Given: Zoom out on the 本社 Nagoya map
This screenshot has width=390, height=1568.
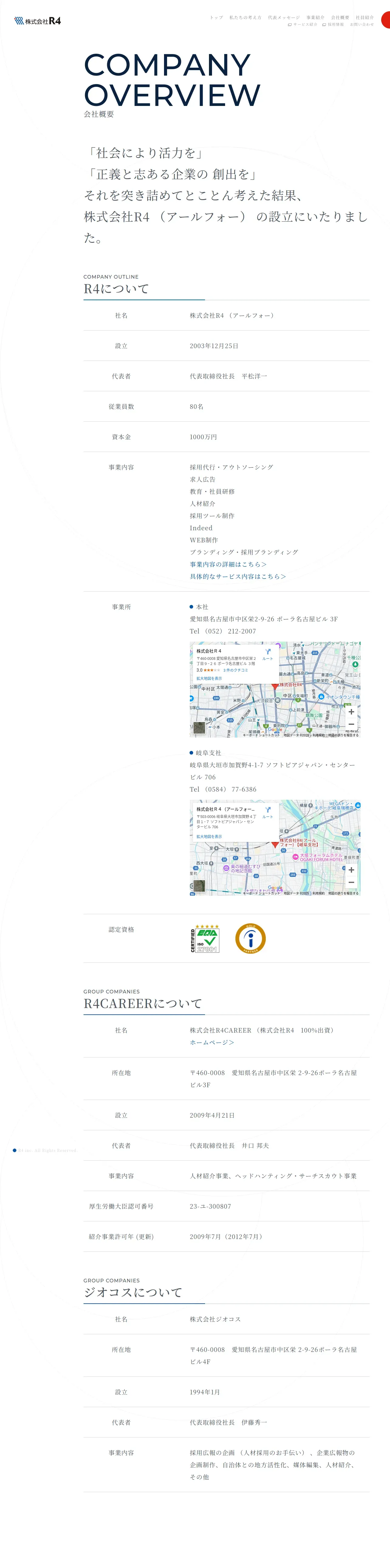Looking at the screenshot, I should (351, 724).
